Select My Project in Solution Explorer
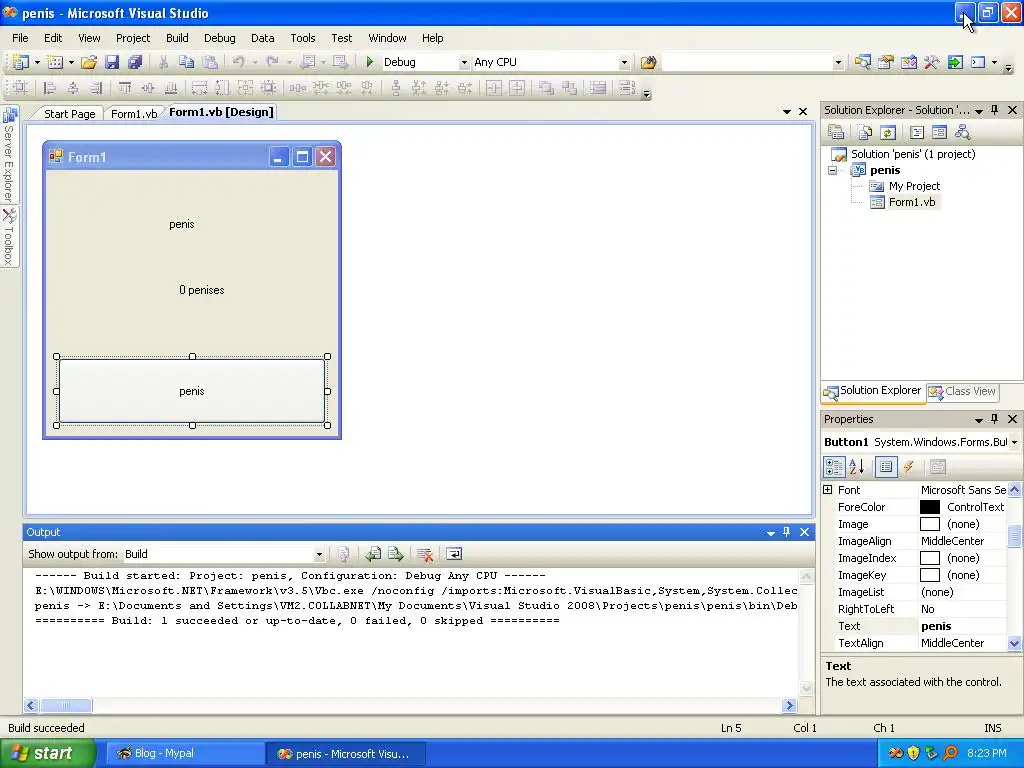Viewport: 1024px width, 768px height. 914,186
